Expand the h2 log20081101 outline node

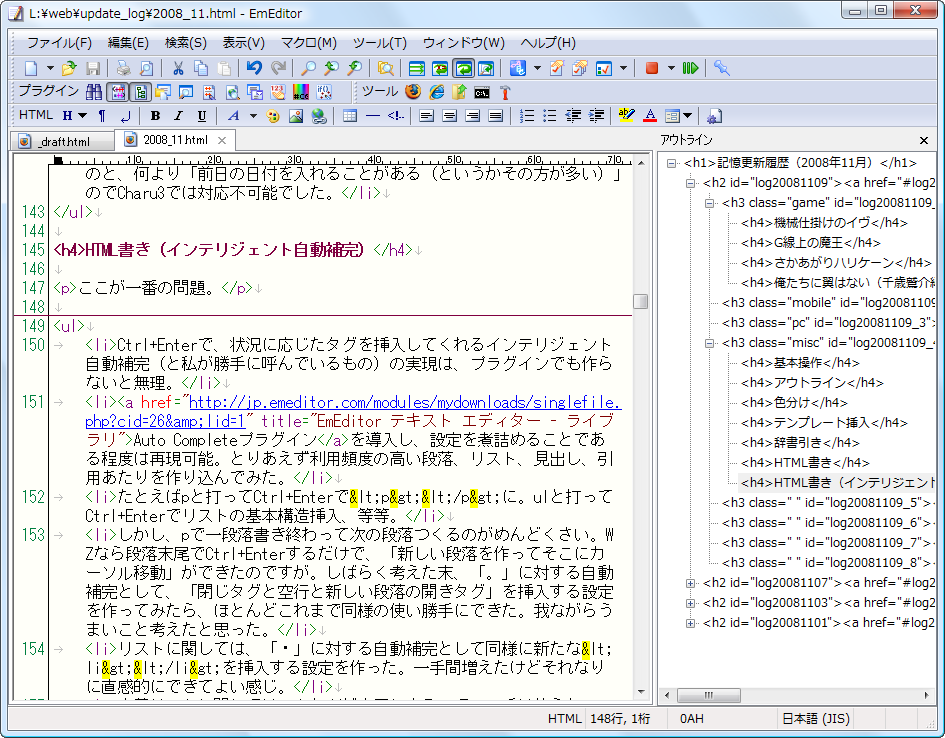pyautogui.click(x=691, y=623)
